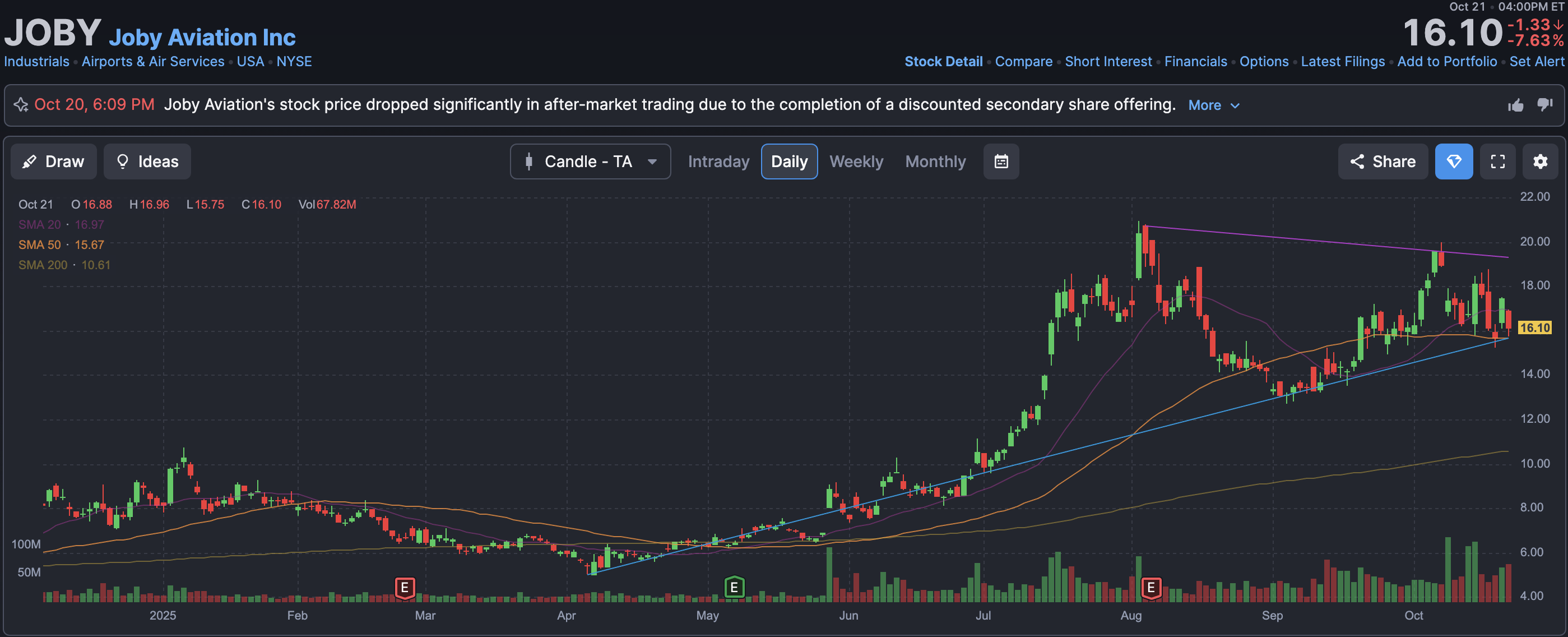The image size is (1568, 637).
Task: Click the blue diamond premium icon
Action: (x=1454, y=161)
